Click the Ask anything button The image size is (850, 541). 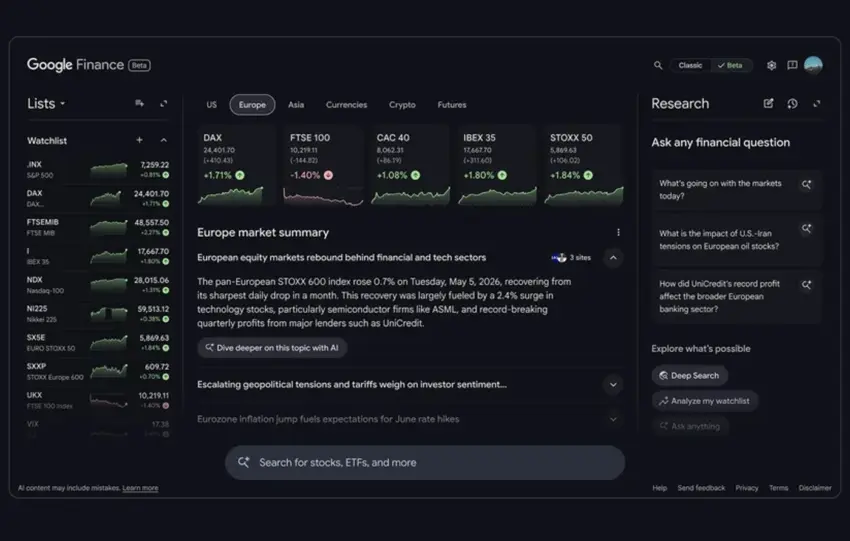coord(690,426)
